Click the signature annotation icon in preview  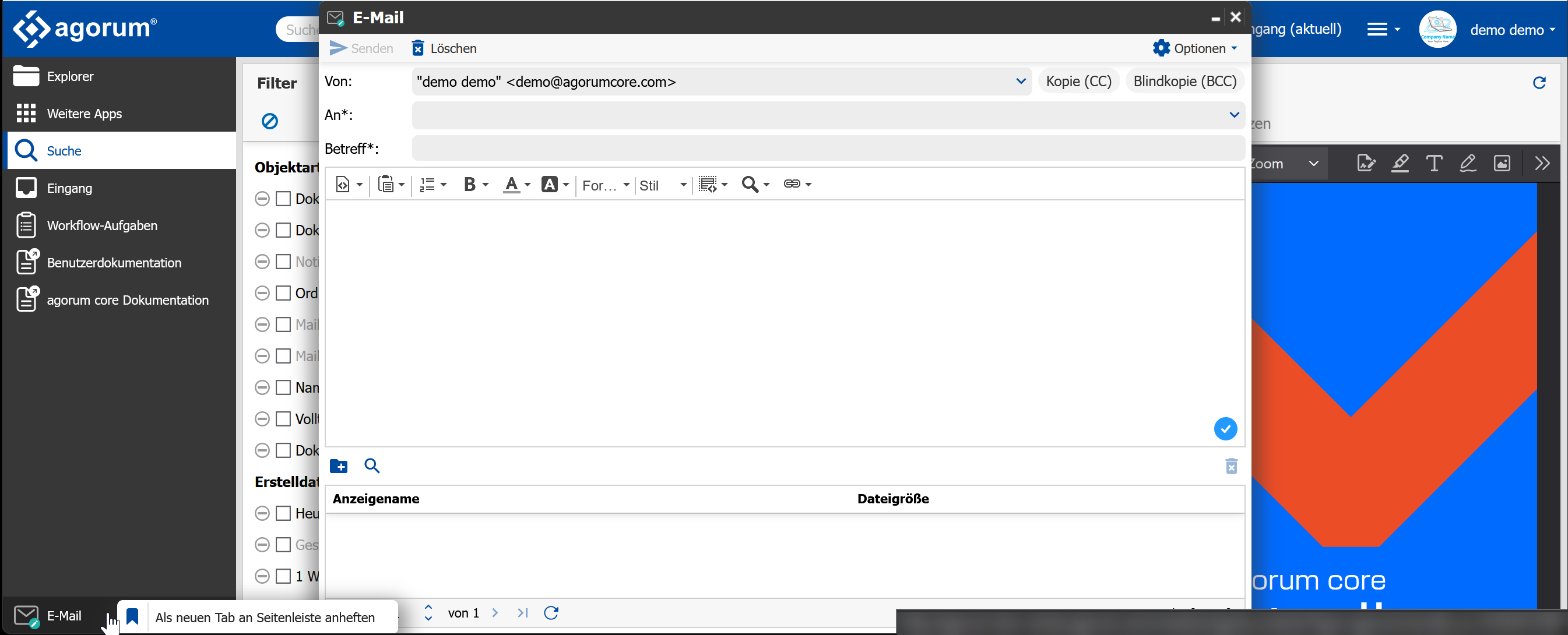pos(1366,163)
